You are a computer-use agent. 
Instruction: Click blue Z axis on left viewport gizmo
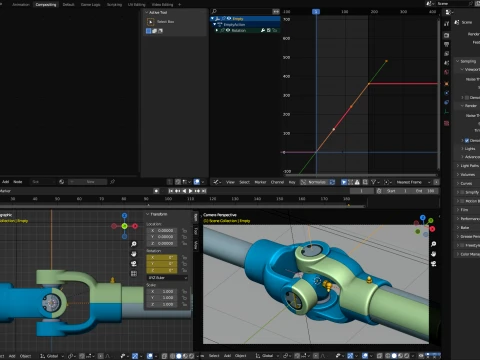coord(124,216)
